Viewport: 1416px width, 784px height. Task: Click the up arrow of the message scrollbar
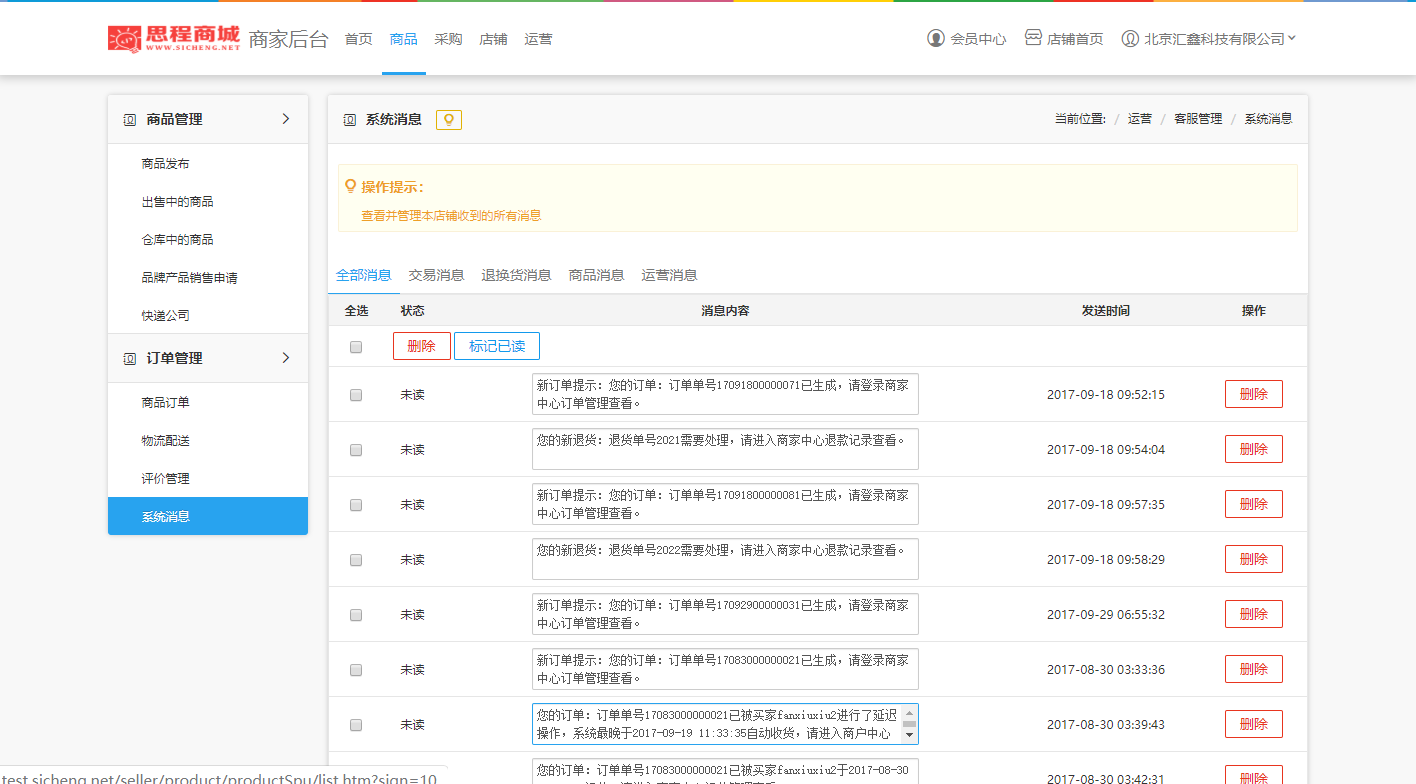(x=909, y=712)
